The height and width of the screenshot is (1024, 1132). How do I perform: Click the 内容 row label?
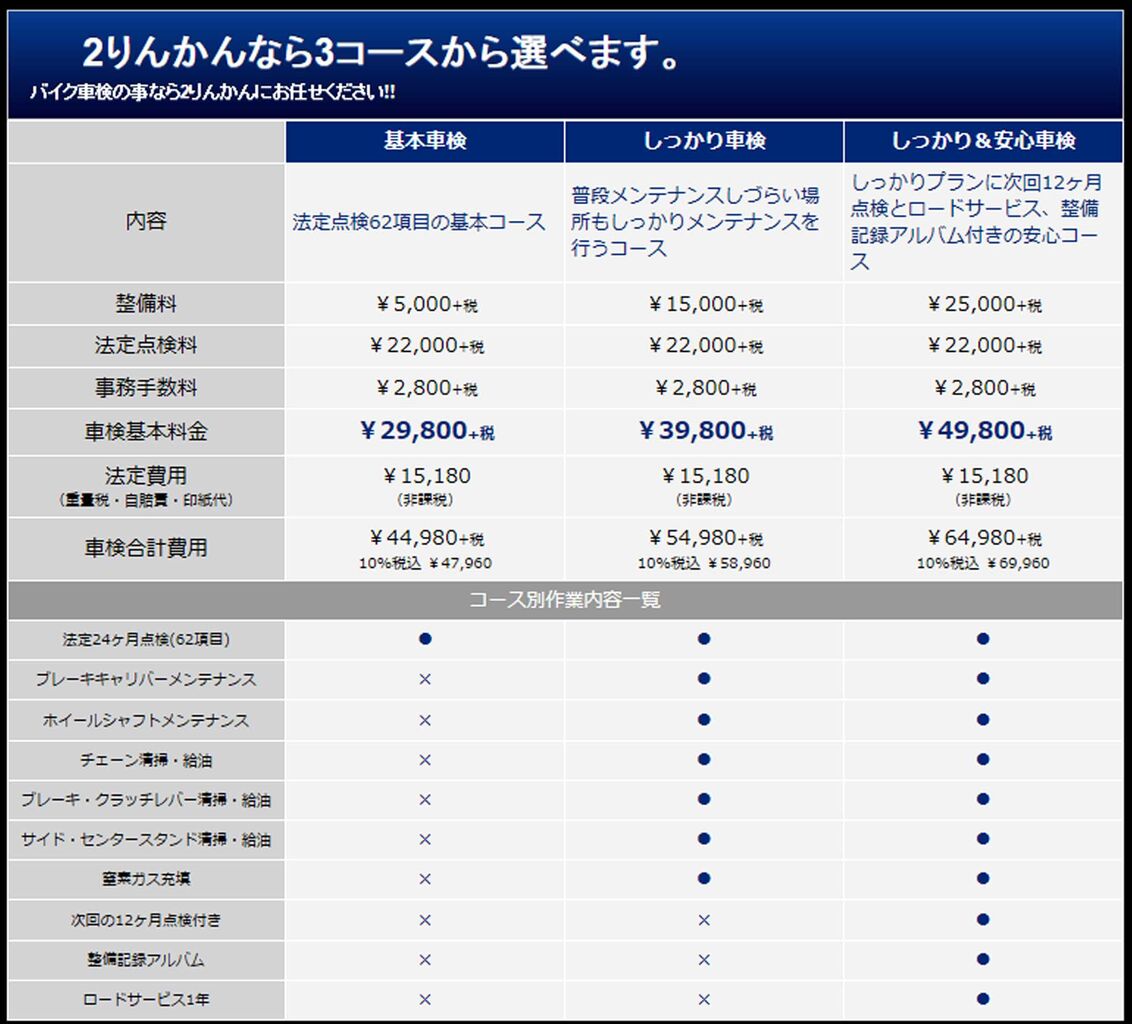[x=146, y=221]
